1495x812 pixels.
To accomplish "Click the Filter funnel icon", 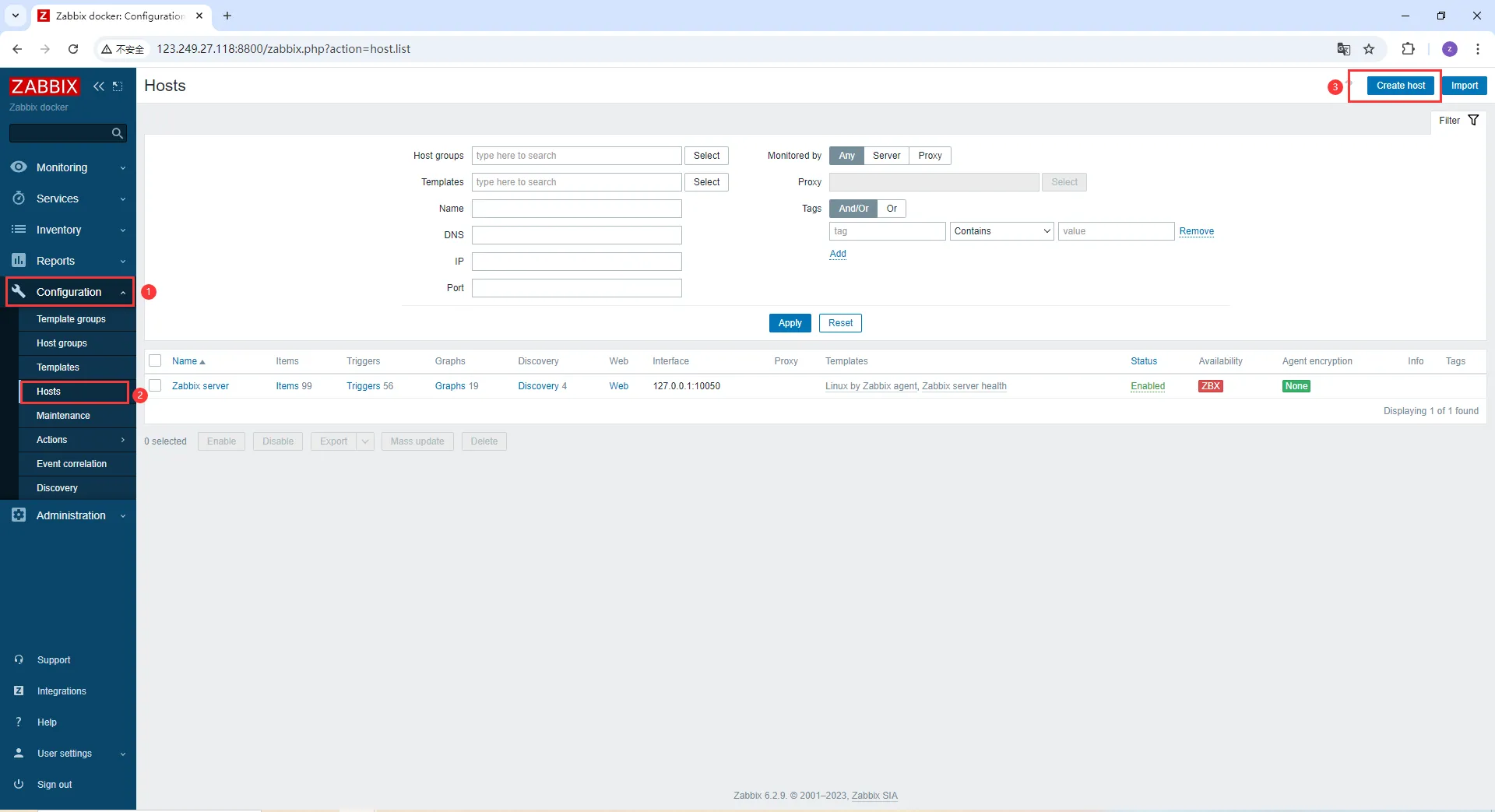I will click(1473, 121).
